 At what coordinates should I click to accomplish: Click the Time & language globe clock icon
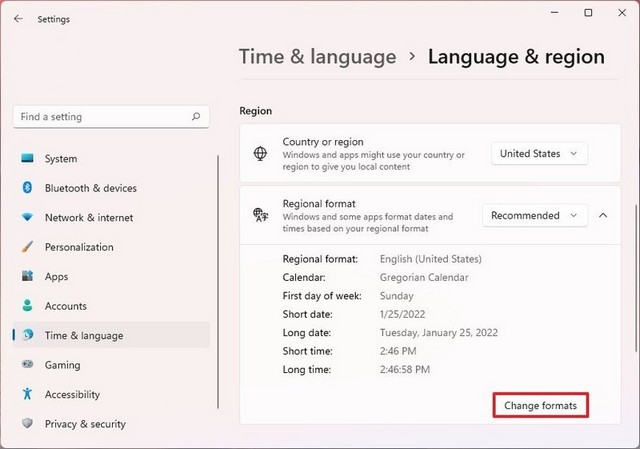[x=28, y=335]
